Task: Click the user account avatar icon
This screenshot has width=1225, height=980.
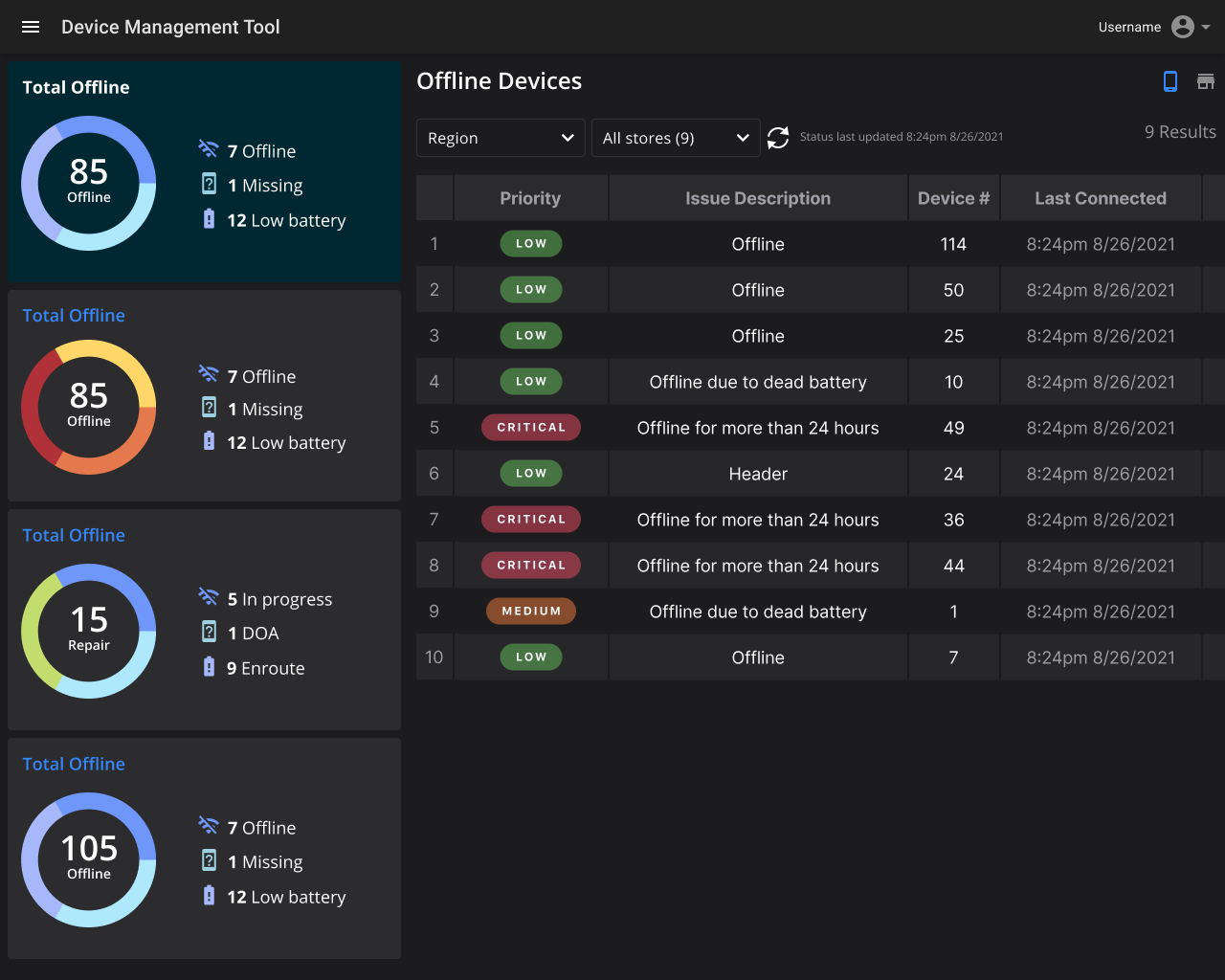Action: tap(1183, 27)
